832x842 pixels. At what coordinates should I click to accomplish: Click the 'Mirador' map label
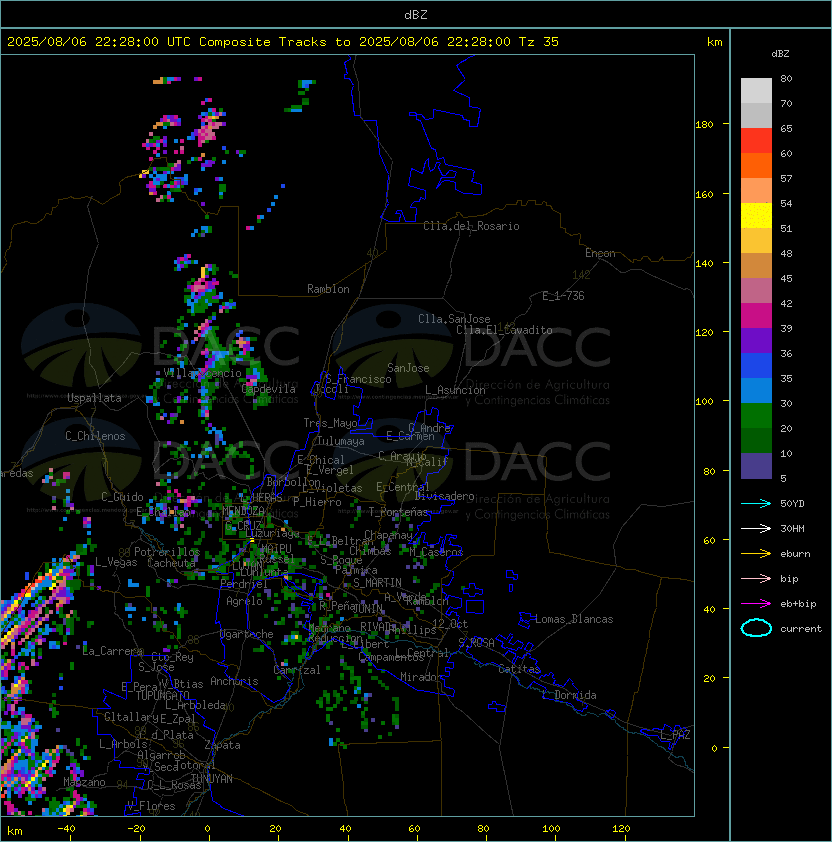pos(421,677)
